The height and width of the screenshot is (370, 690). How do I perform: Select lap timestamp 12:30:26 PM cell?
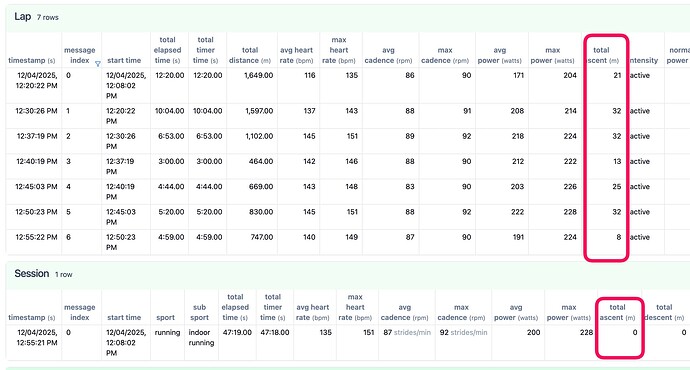point(37,111)
